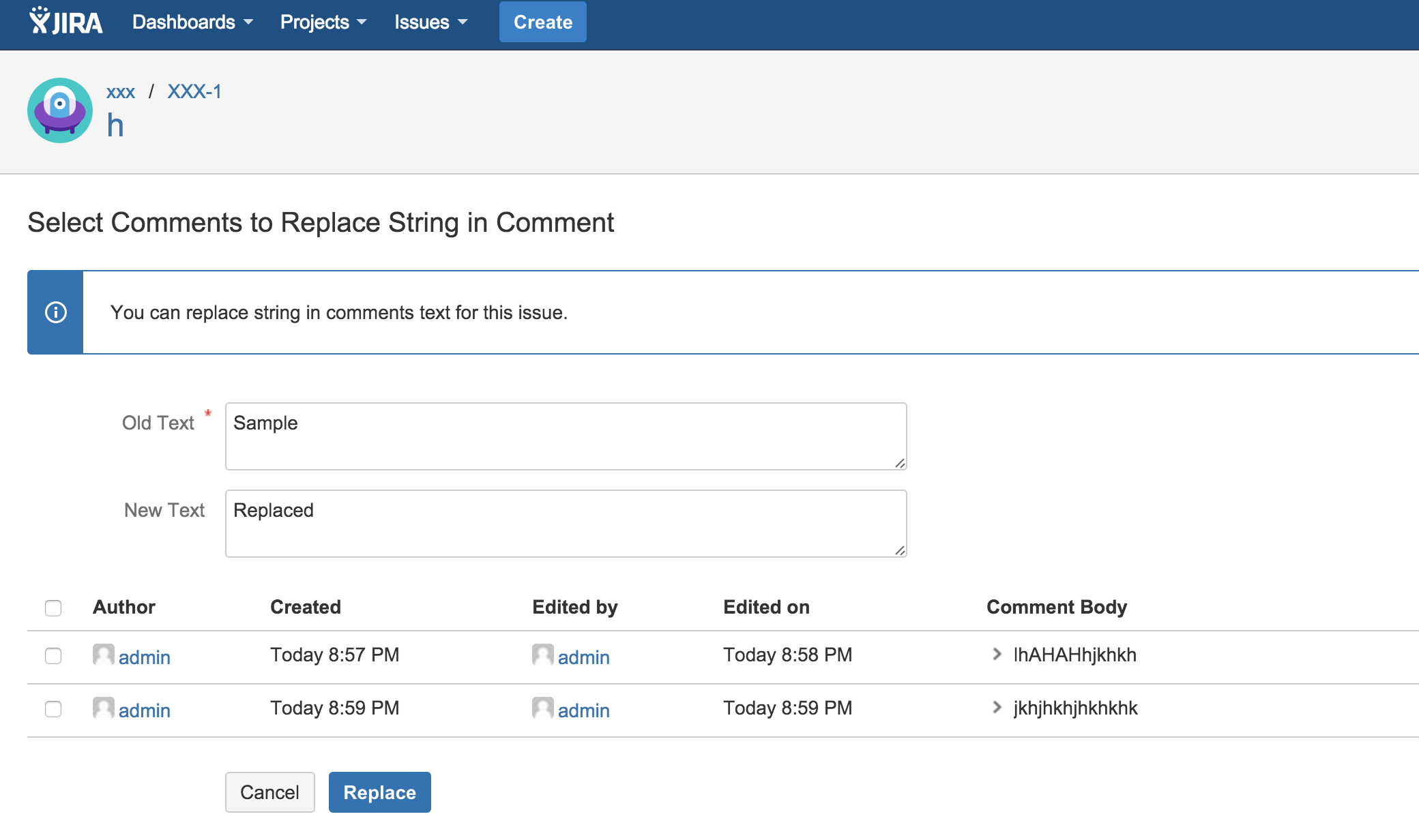Click the New Text field resize handle
This screenshot has width=1419, height=840.
[900, 550]
